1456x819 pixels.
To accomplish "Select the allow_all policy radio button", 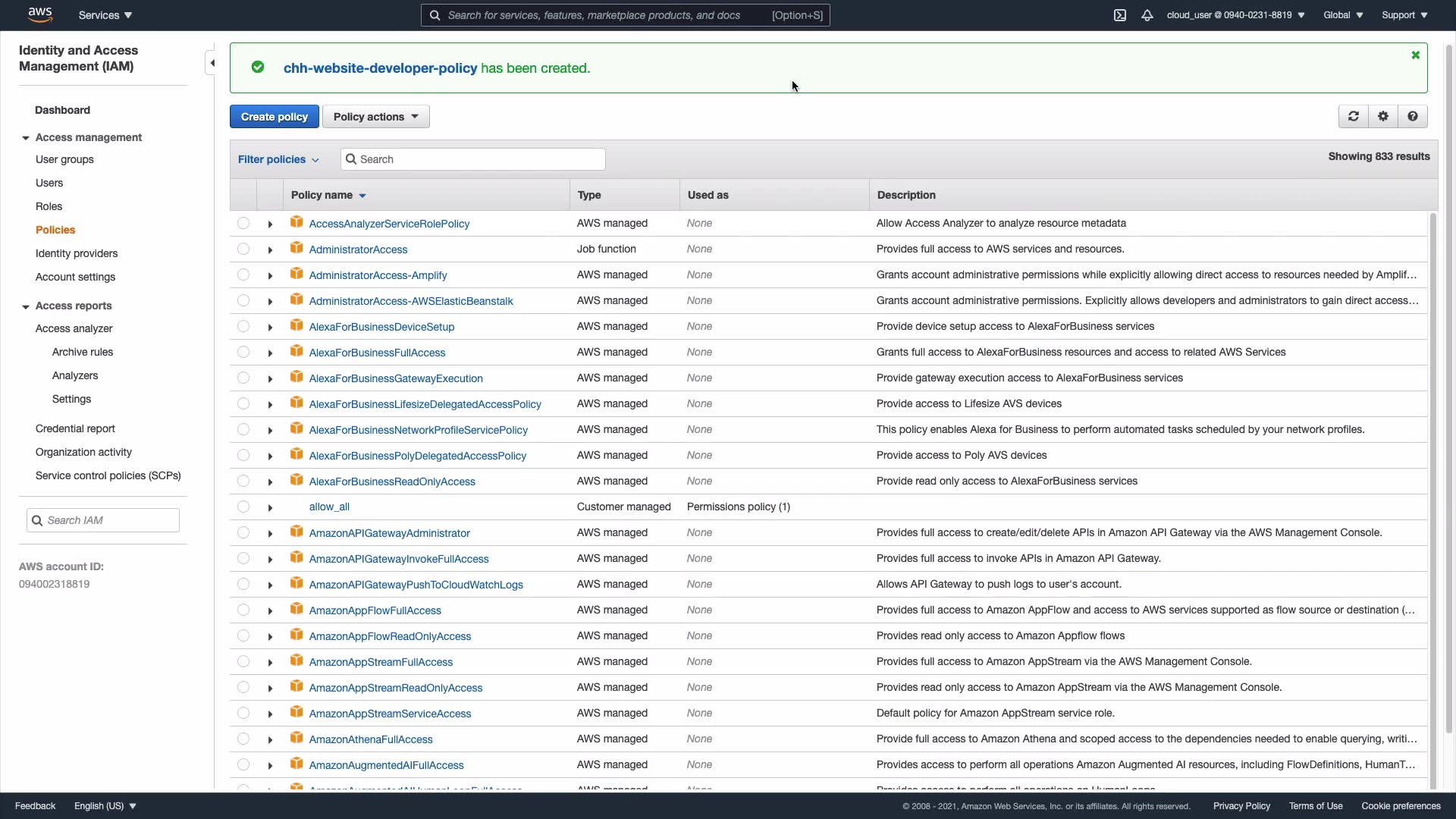I will click(x=243, y=507).
